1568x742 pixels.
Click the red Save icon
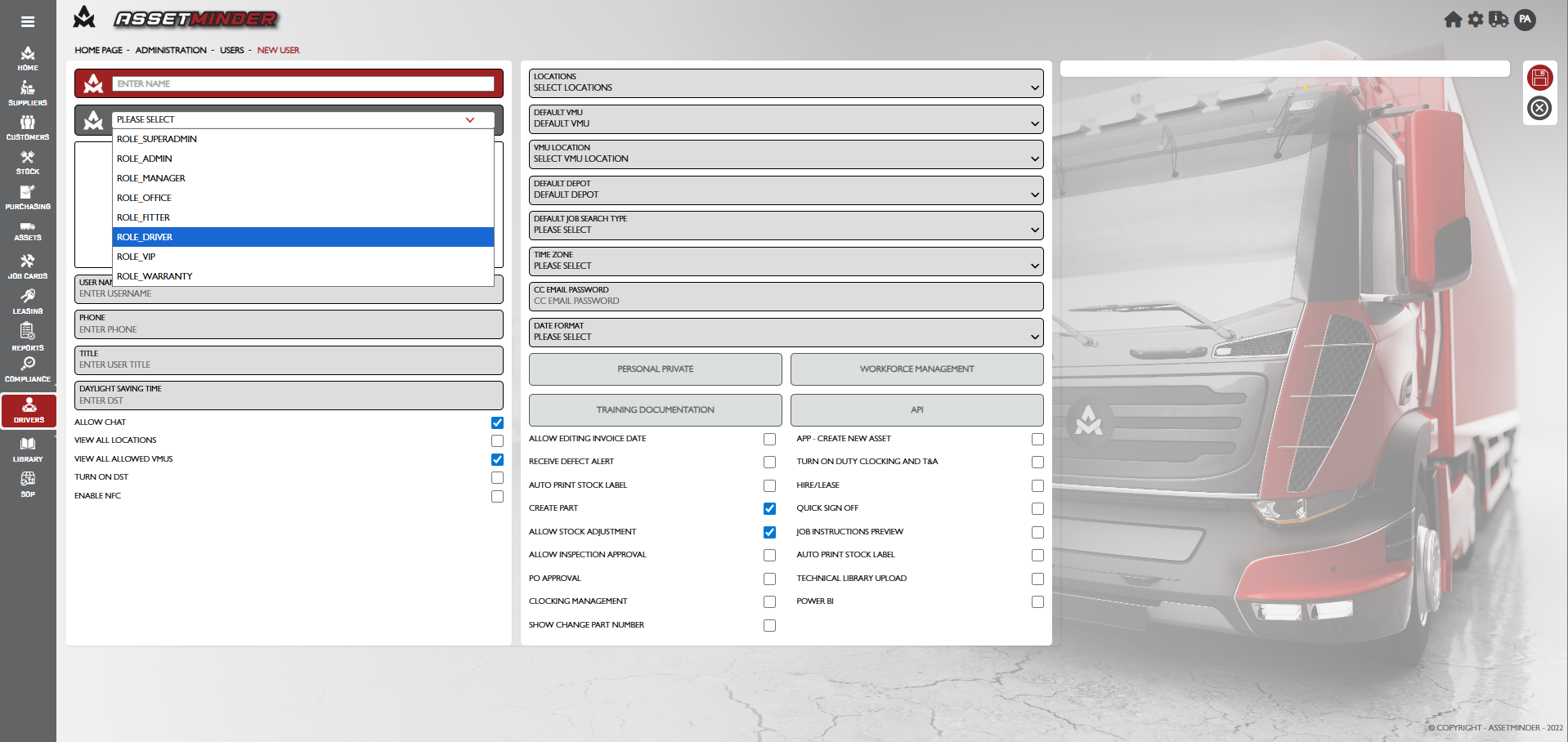[x=1539, y=78]
